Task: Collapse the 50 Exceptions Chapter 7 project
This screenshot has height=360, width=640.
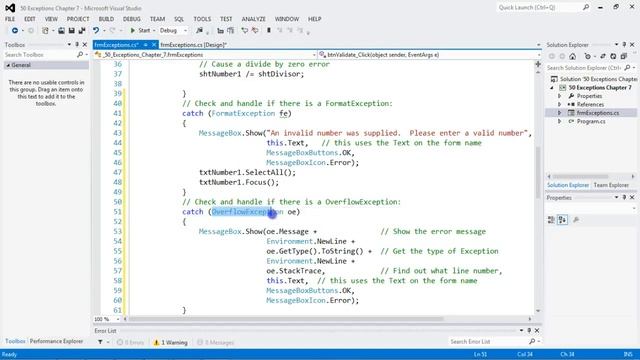Action: pyautogui.click(x=552, y=88)
